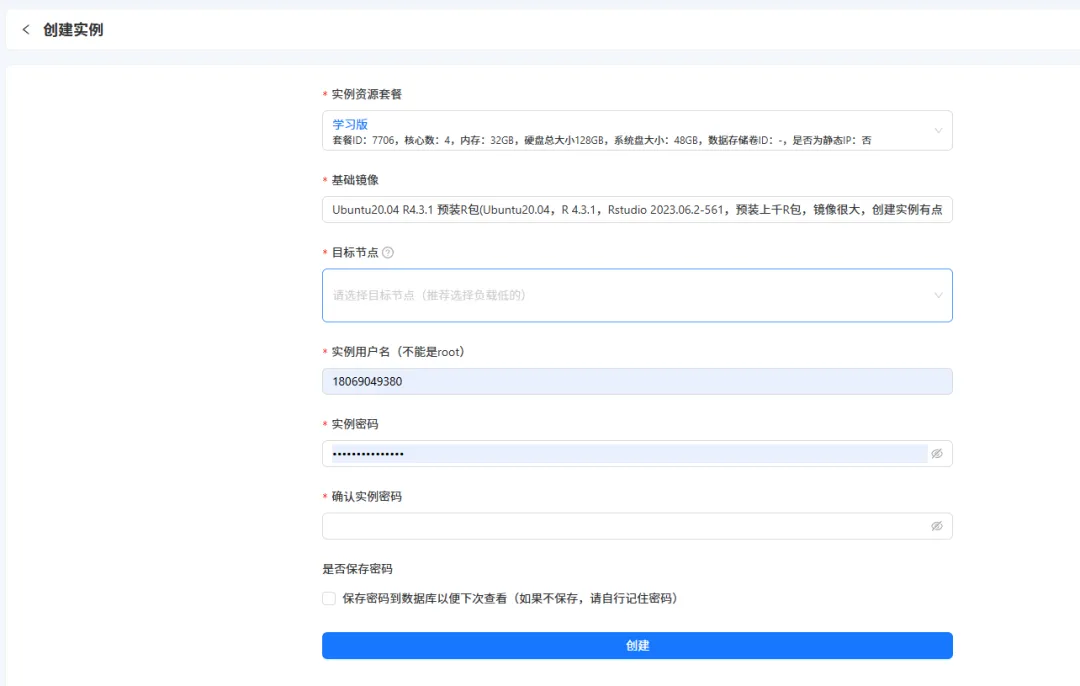Image resolution: width=1080 pixels, height=686 pixels.
Task: Click the 基础镜像 field label
Action: pyautogui.click(x=355, y=180)
